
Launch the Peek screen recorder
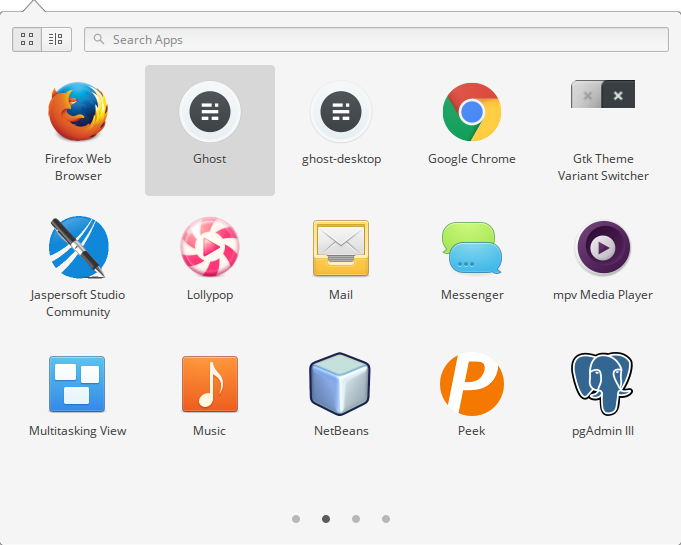tap(472, 403)
